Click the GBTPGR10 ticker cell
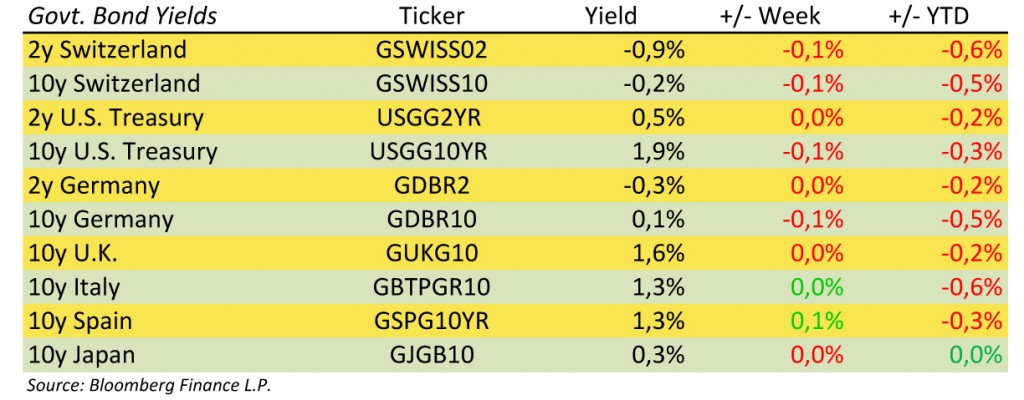Screen dimensions: 1024x400 click(432, 288)
